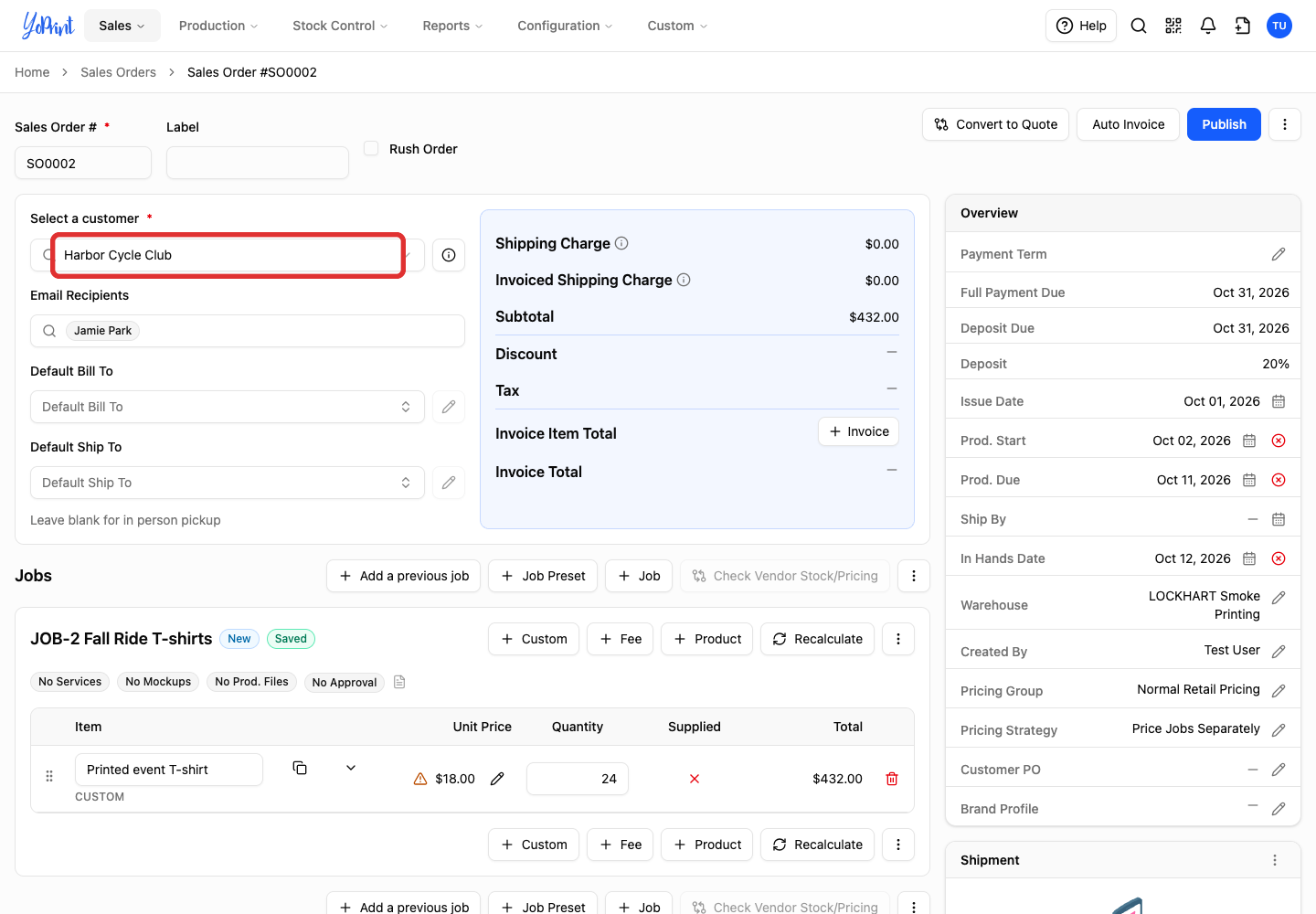Viewport: 1316px width, 914px height.
Task: Open the QR code scanner icon
Action: 1173,26
